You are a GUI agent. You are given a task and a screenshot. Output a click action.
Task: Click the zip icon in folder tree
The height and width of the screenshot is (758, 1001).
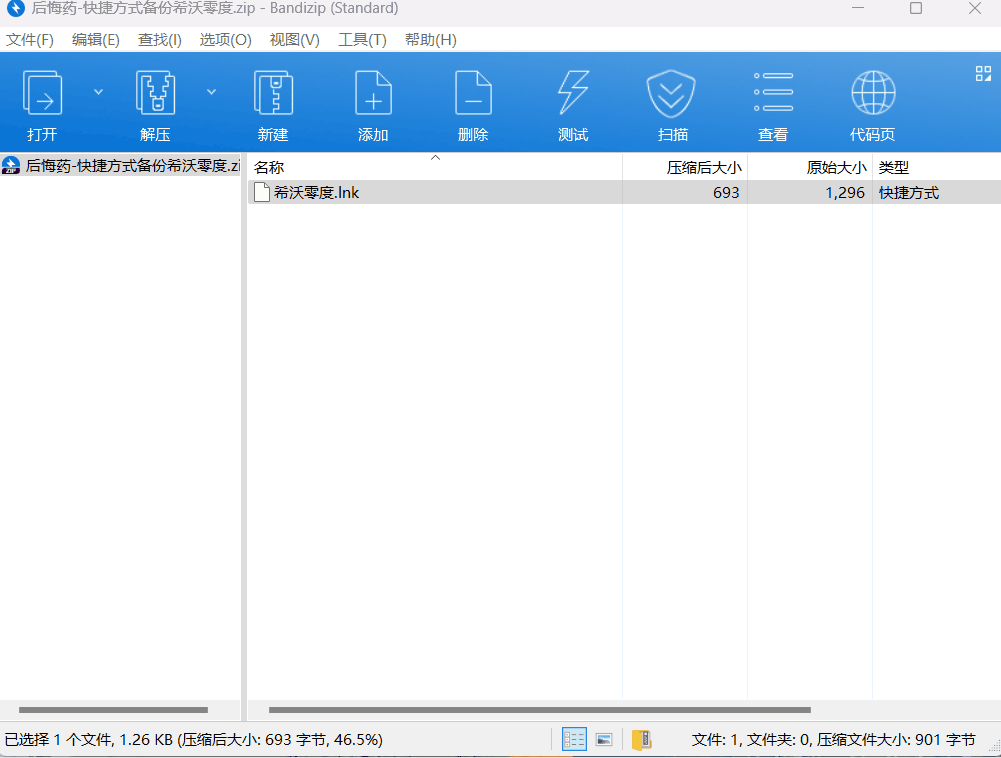11,165
